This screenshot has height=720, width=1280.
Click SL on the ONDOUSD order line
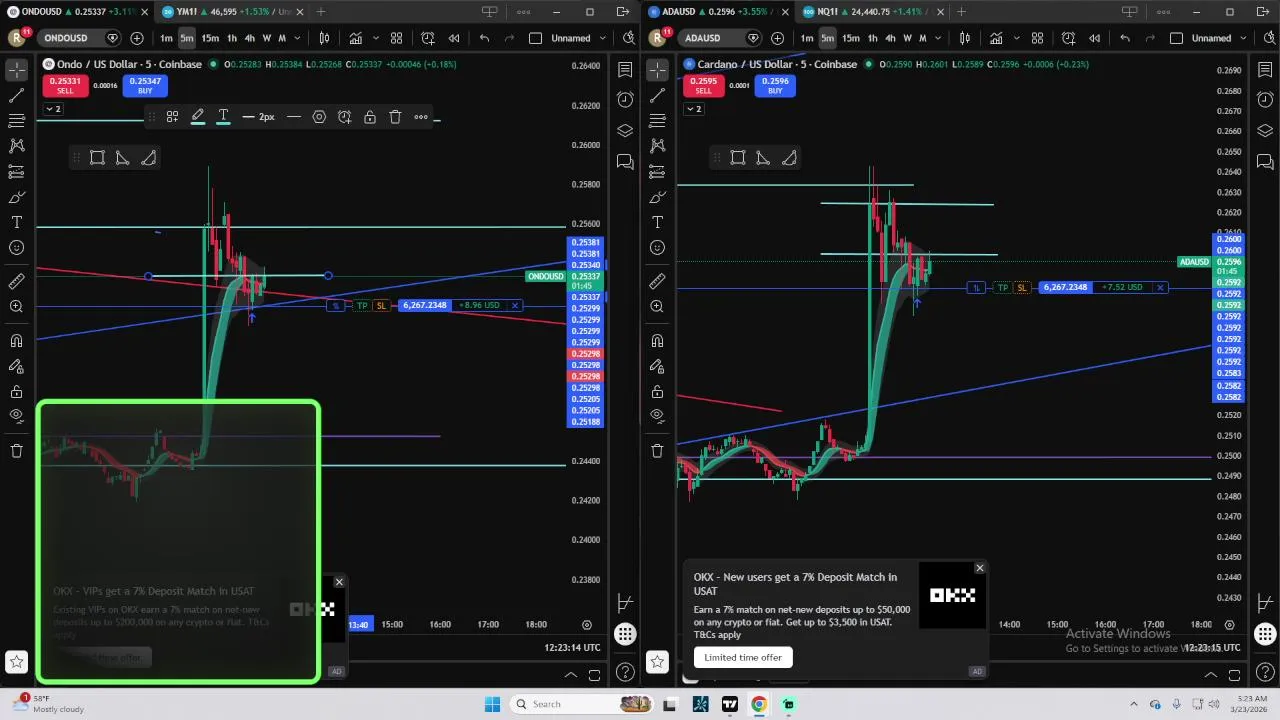[381, 305]
